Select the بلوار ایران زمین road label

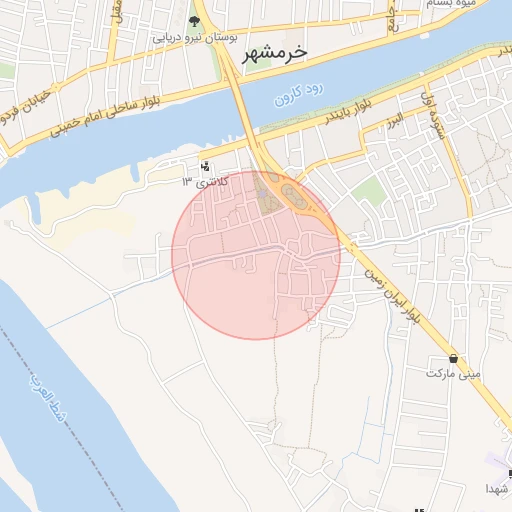click(x=392, y=296)
